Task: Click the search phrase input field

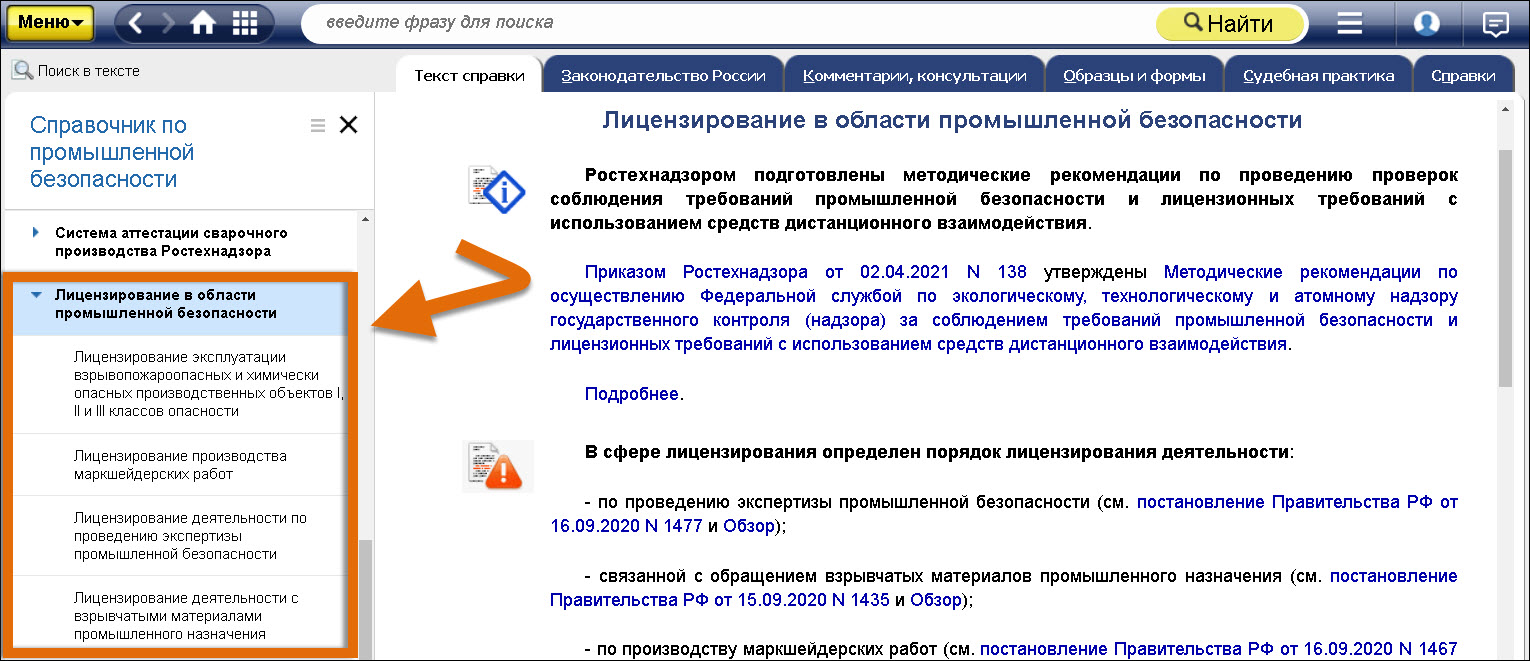Action: click(720, 23)
